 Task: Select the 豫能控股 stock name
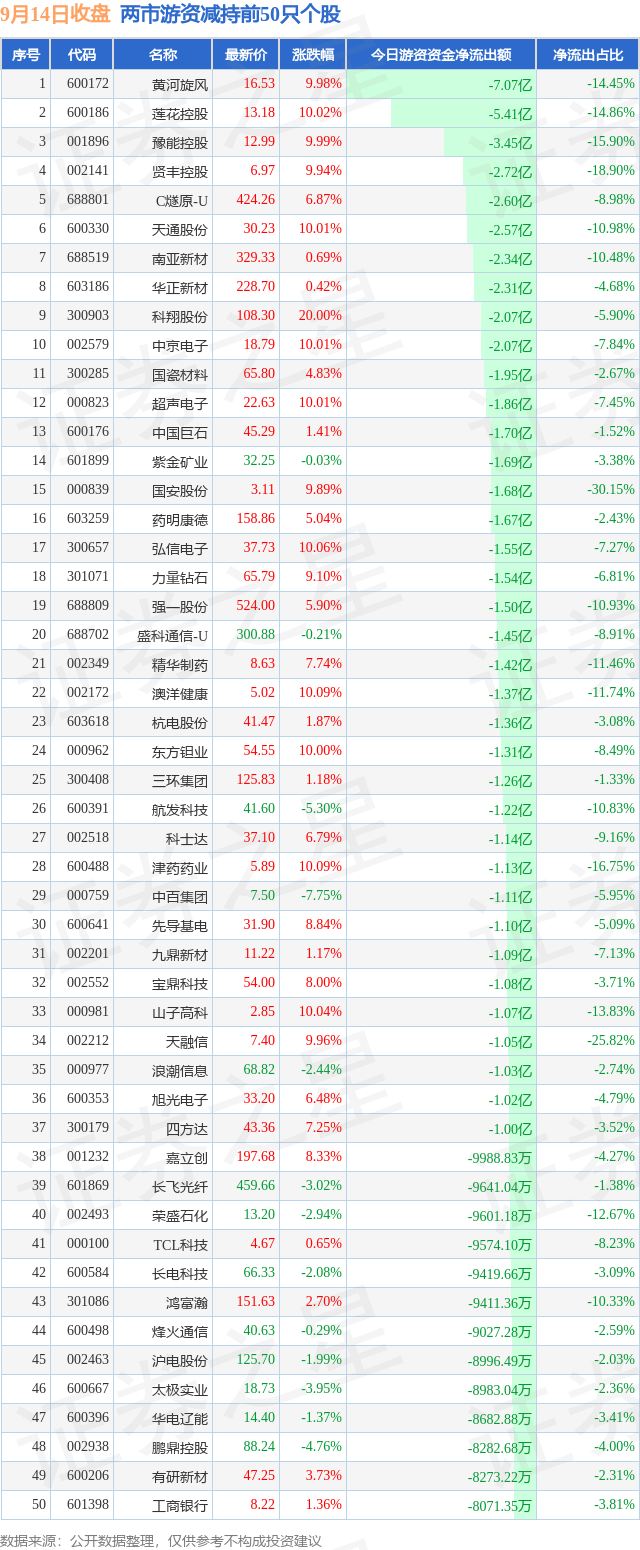tap(180, 142)
